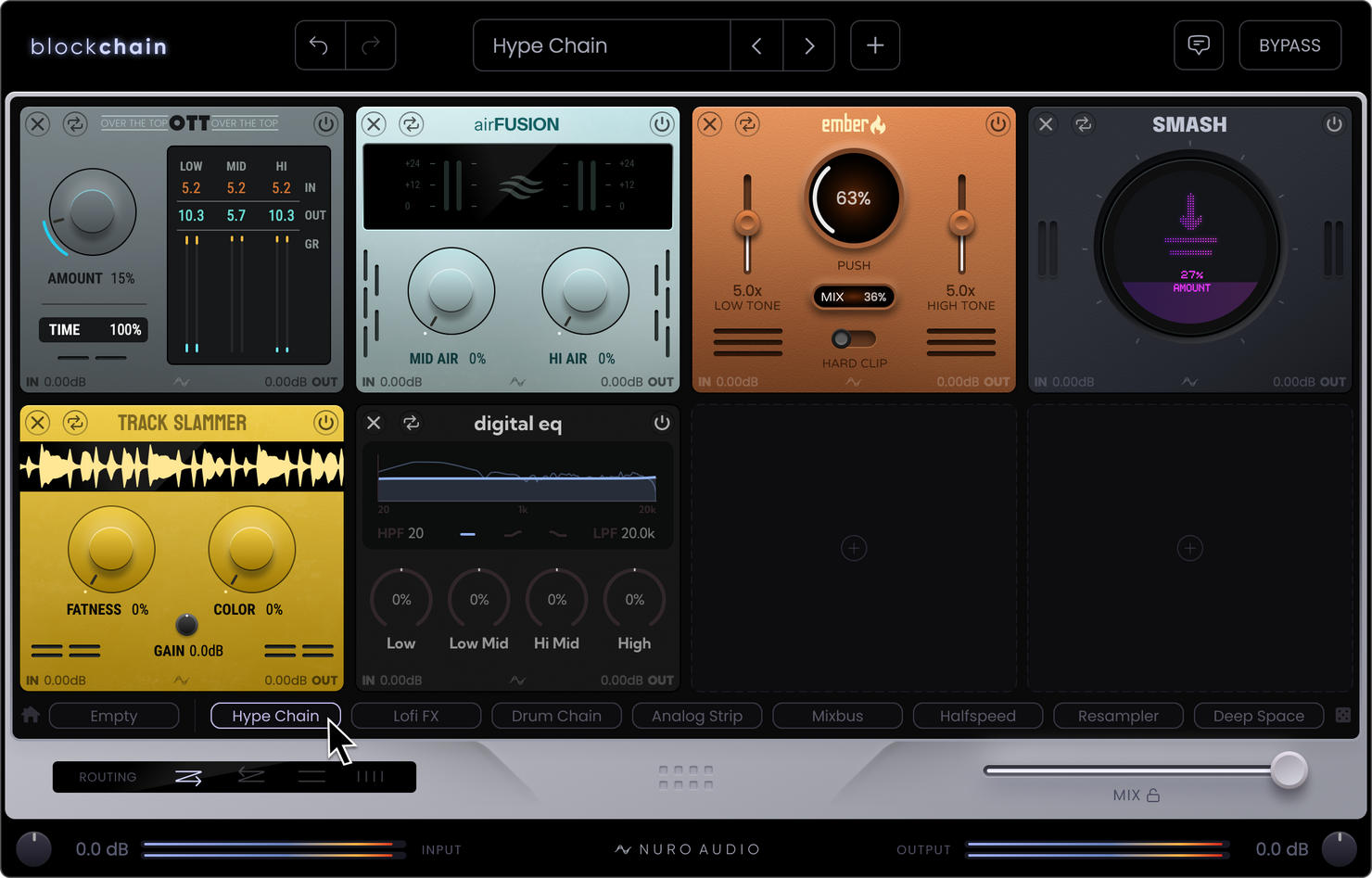Click the global MIX slider handle
1372x878 pixels.
point(1289,770)
